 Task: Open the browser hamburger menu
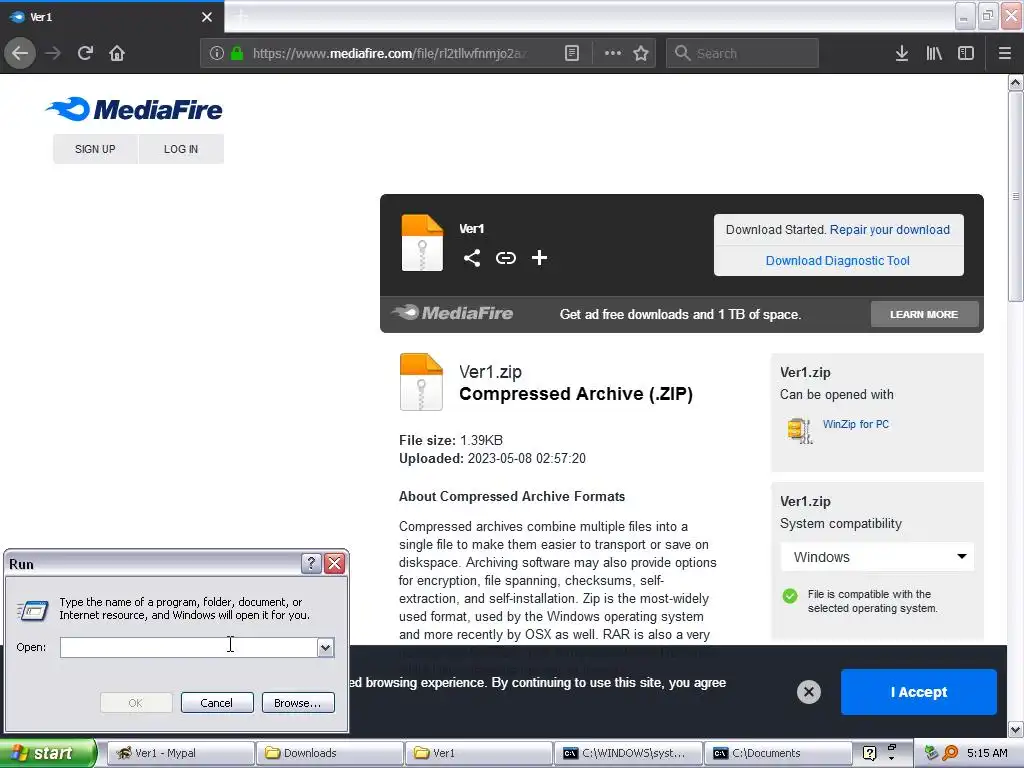[x=1004, y=53]
